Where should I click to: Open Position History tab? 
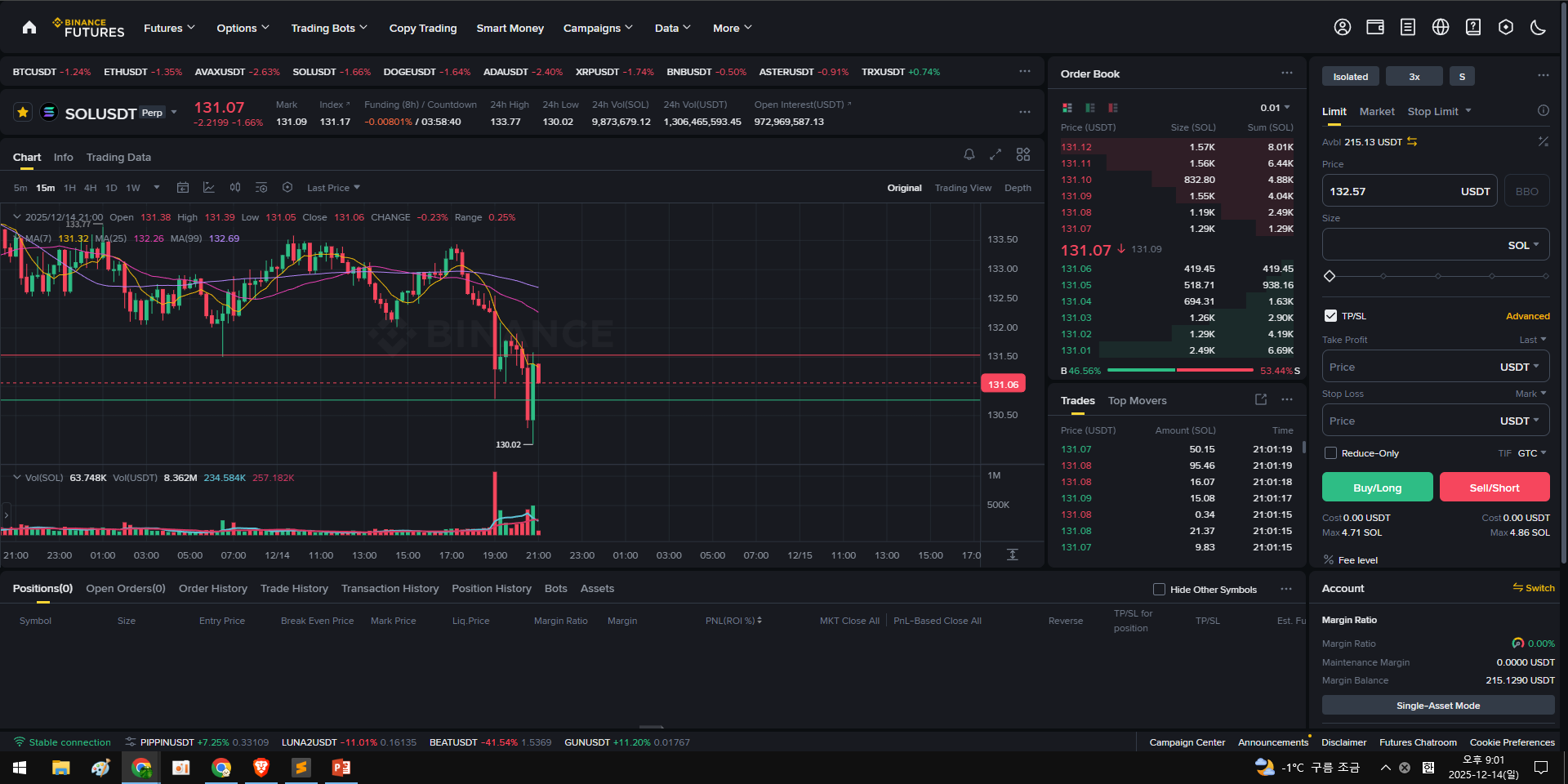(492, 588)
